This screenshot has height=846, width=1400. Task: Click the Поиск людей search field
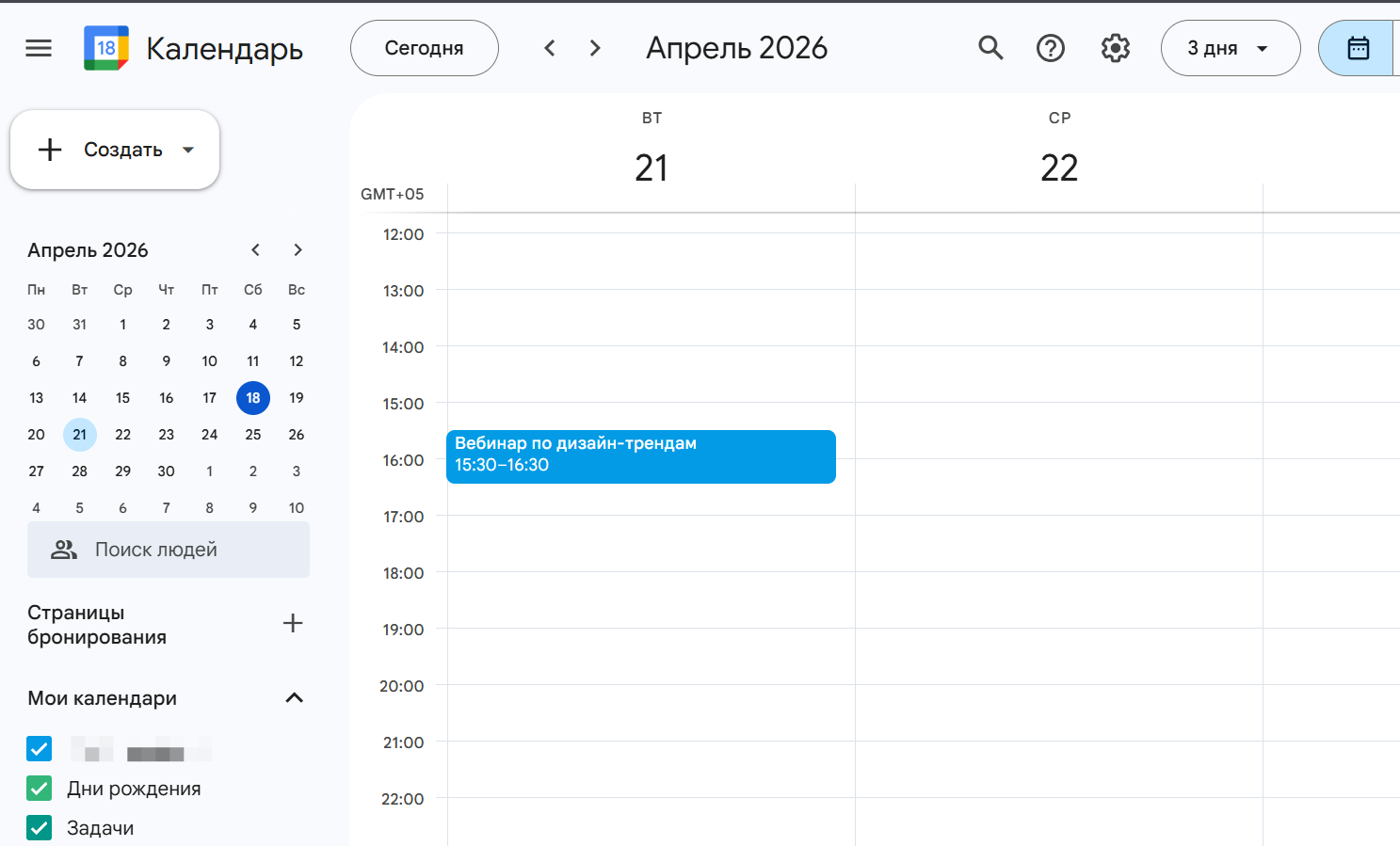[x=169, y=550]
